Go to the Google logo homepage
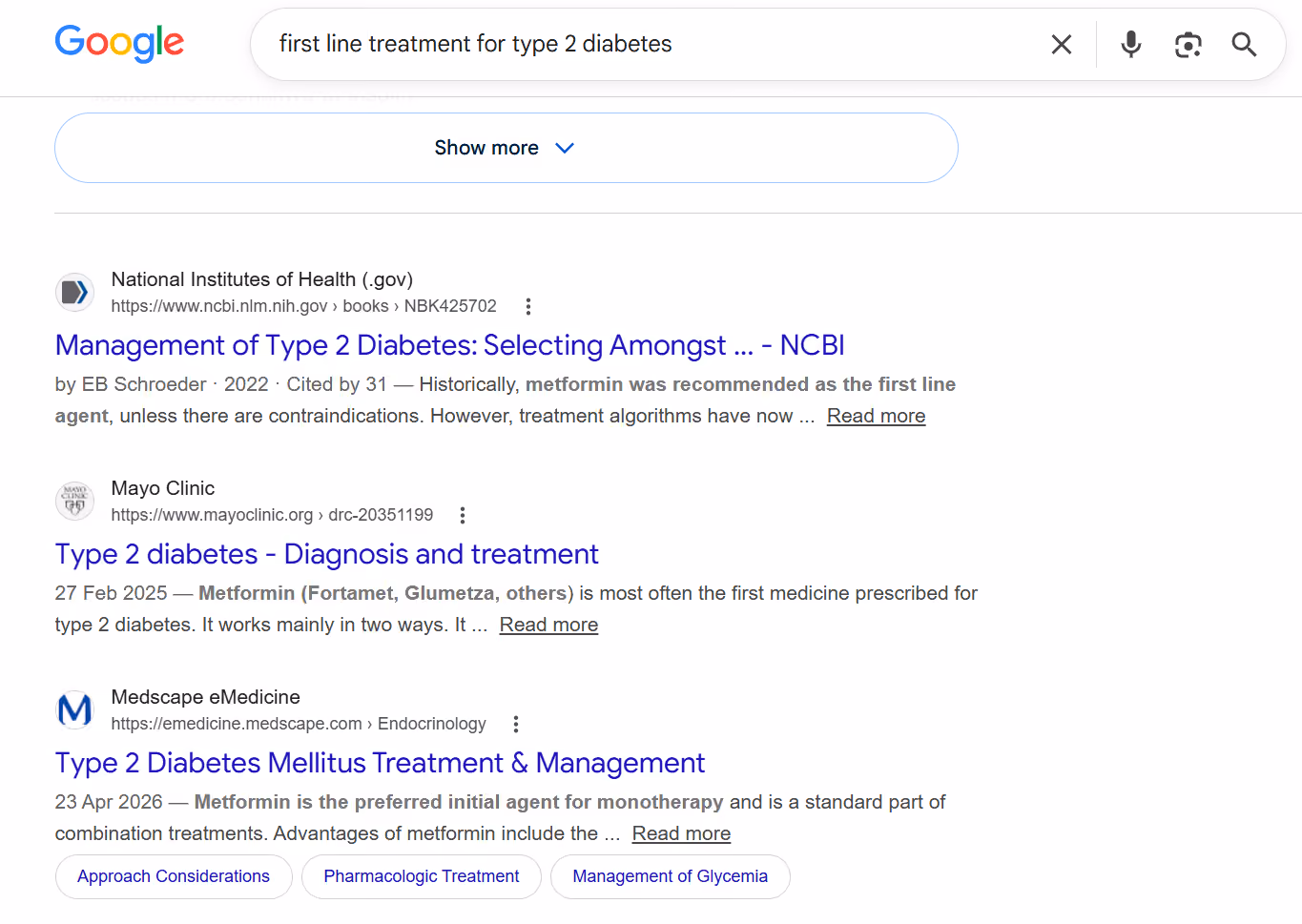The width and height of the screenshot is (1302, 924). (x=119, y=44)
